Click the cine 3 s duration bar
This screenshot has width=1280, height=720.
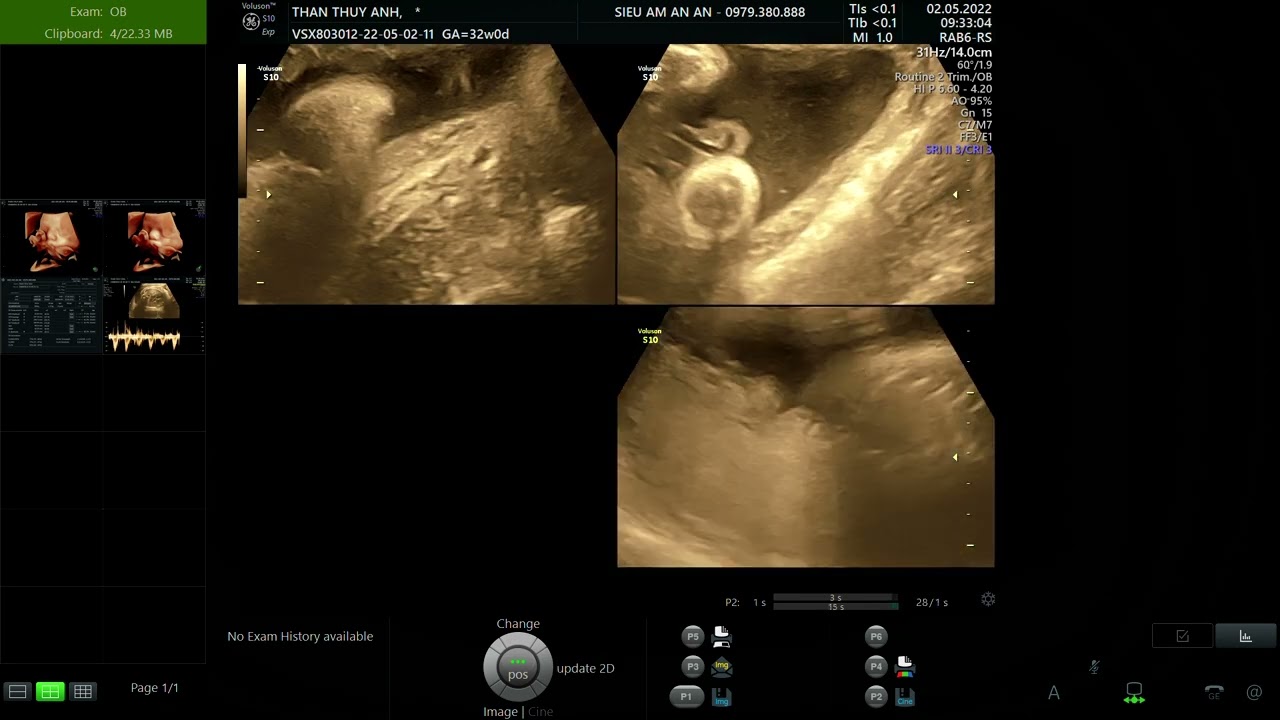pos(835,597)
